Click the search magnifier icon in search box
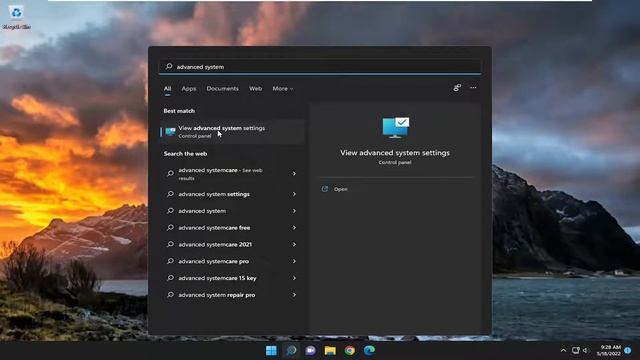The image size is (640, 360). tap(169, 66)
